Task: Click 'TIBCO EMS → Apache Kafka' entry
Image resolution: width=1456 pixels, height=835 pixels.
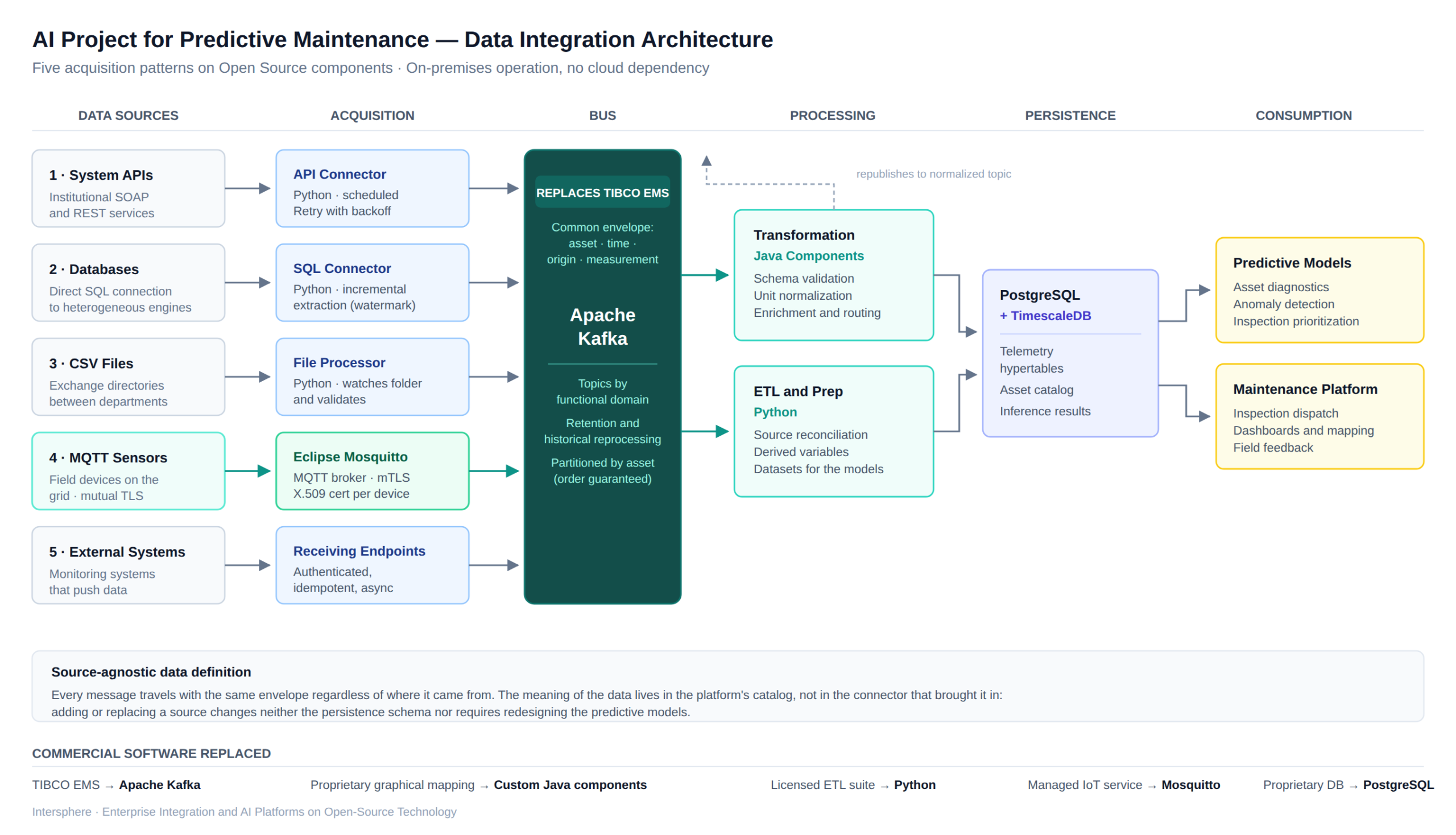Action: tap(117, 784)
